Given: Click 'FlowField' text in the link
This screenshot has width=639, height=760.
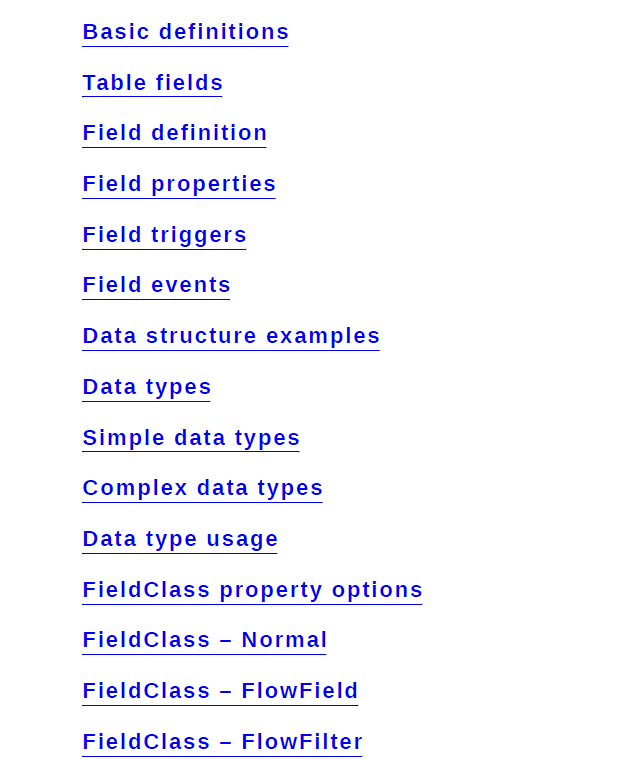Looking at the screenshot, I should (x=300, y=691).
